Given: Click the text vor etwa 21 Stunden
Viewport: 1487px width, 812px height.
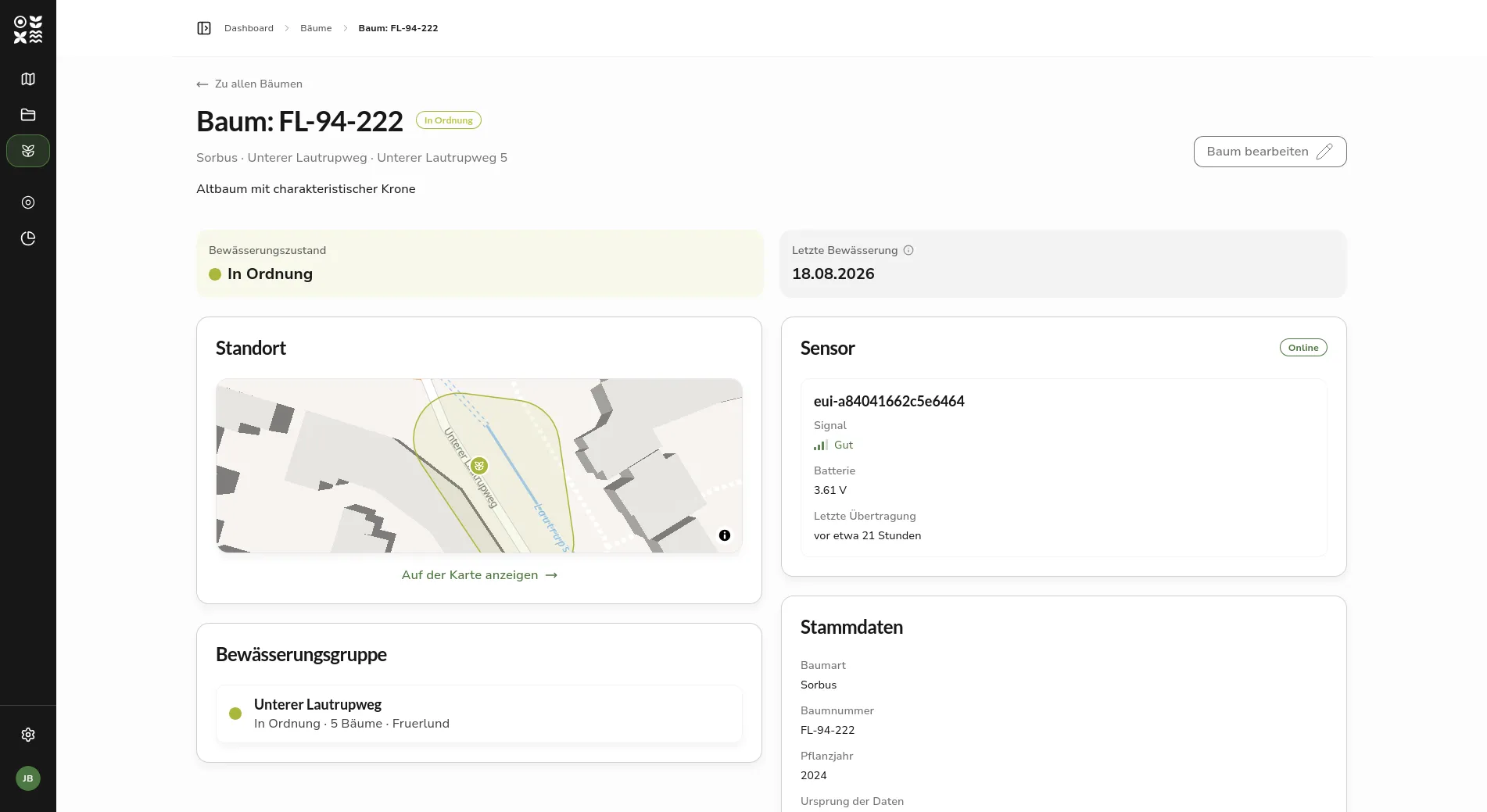Looking at the screenshot, I should (x=868, y=536).
